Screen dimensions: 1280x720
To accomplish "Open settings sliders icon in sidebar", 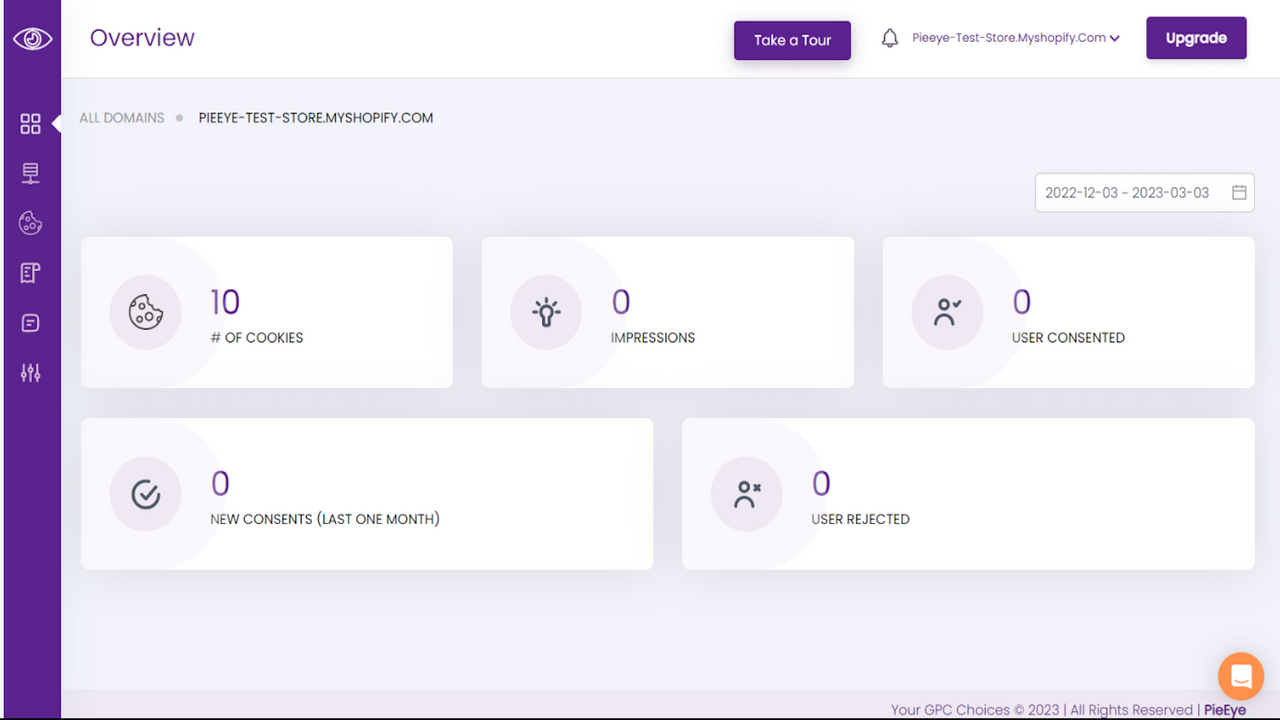I will [30, 372].
